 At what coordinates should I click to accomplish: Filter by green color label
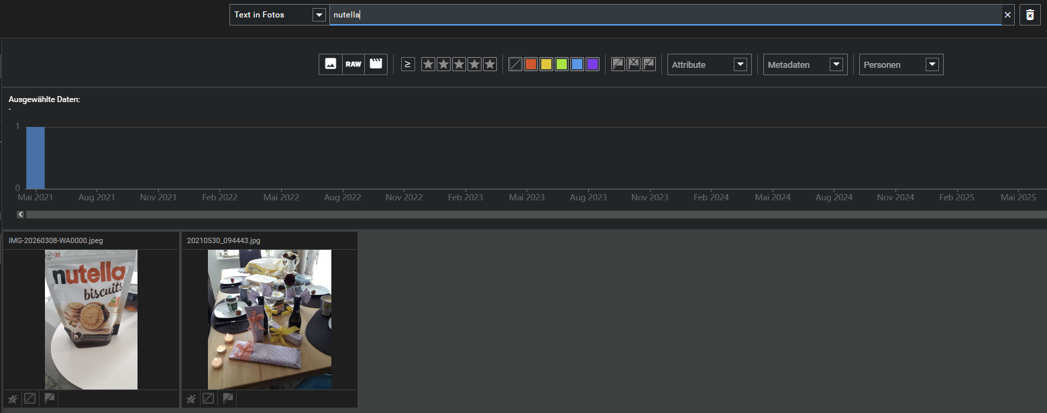tap(562, 64)
